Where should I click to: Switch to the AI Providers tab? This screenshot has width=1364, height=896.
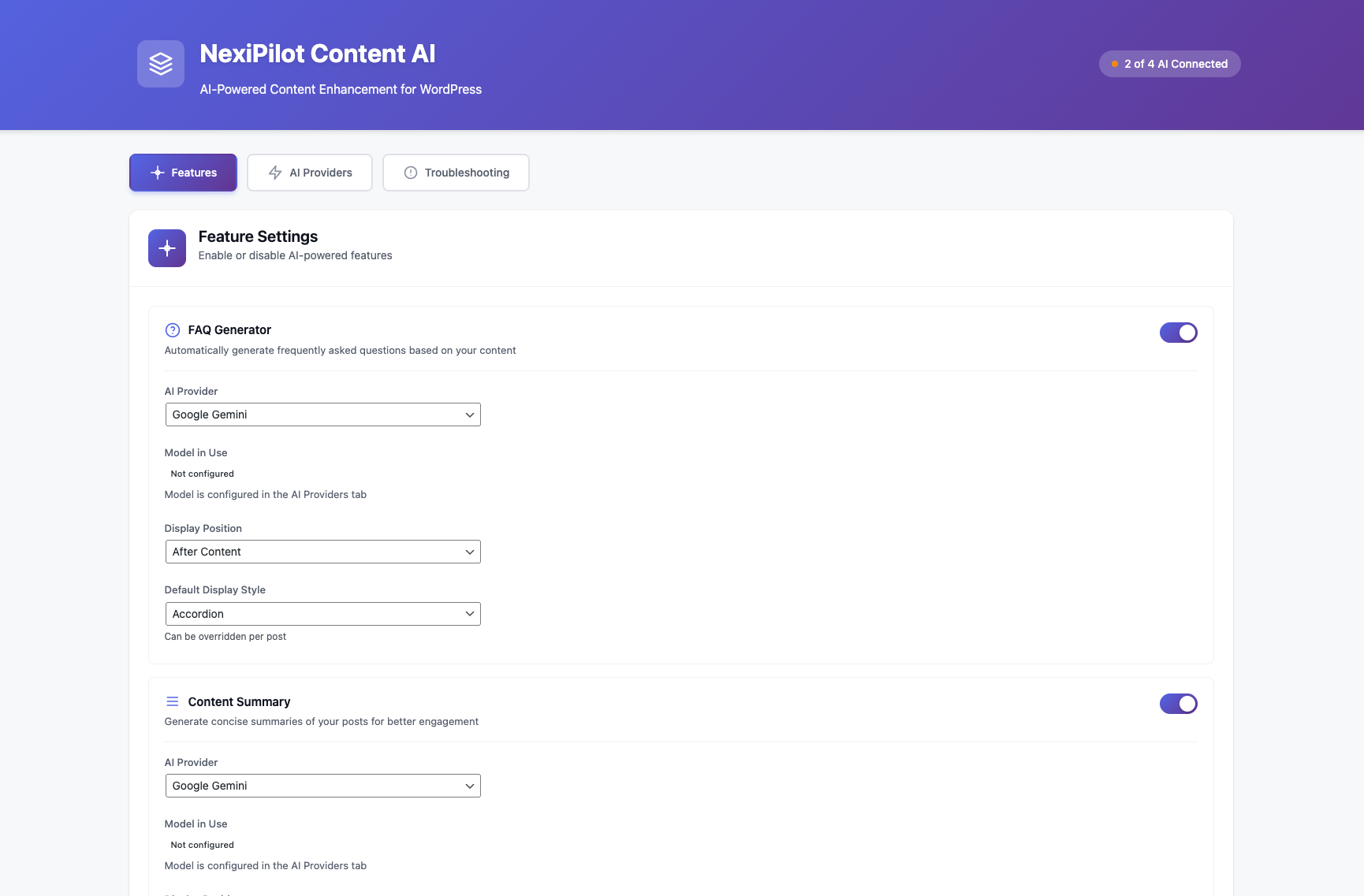pos(309,172)
